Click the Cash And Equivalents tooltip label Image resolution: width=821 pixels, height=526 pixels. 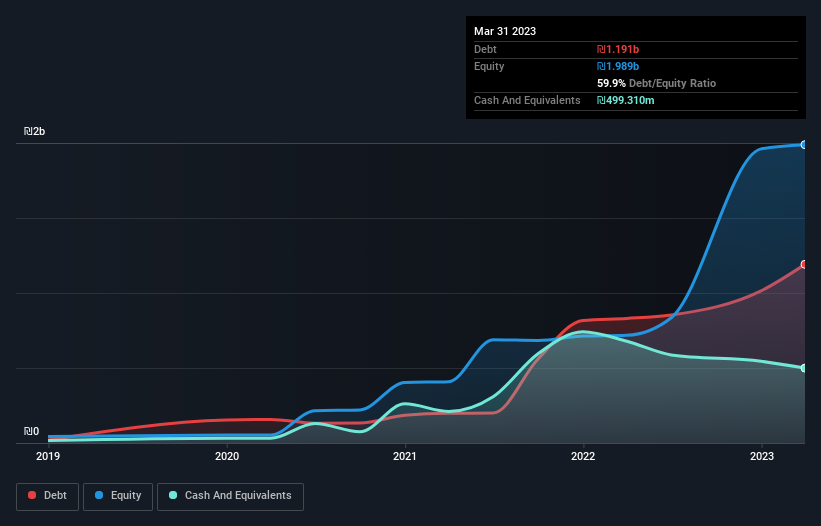point(527,100)
